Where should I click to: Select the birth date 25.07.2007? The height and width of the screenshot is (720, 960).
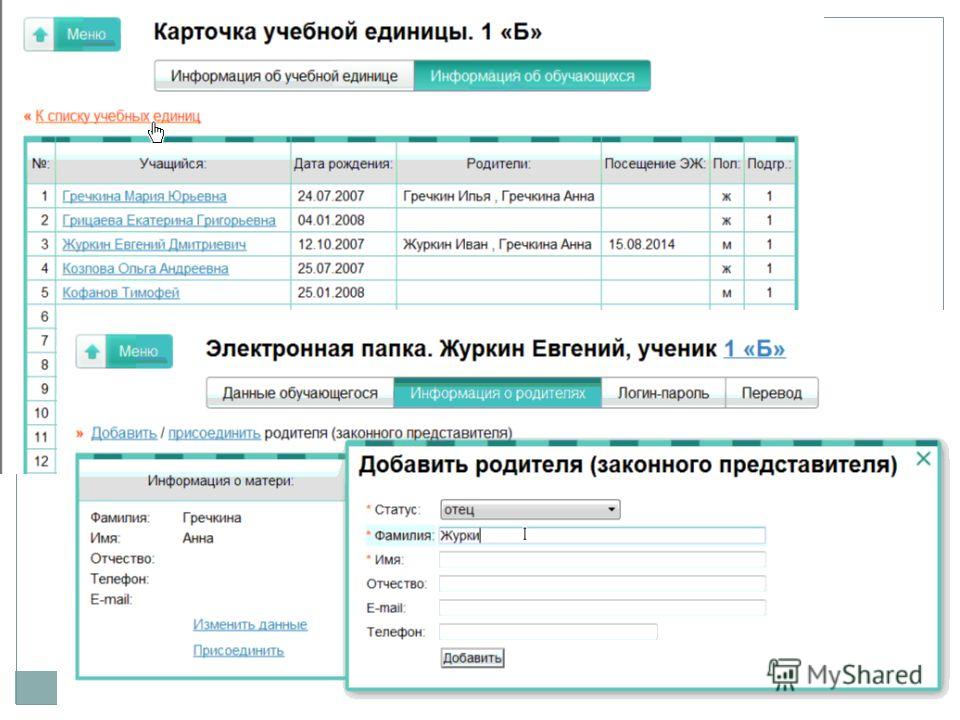[x=331, y=268]
